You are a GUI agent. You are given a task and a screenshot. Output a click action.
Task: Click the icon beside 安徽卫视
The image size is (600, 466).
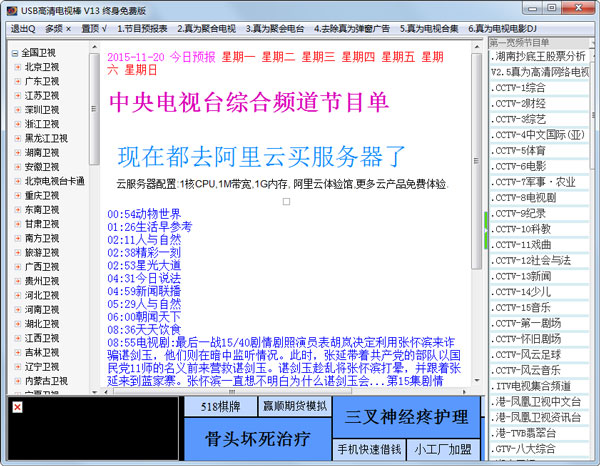[x=18, y=167]
